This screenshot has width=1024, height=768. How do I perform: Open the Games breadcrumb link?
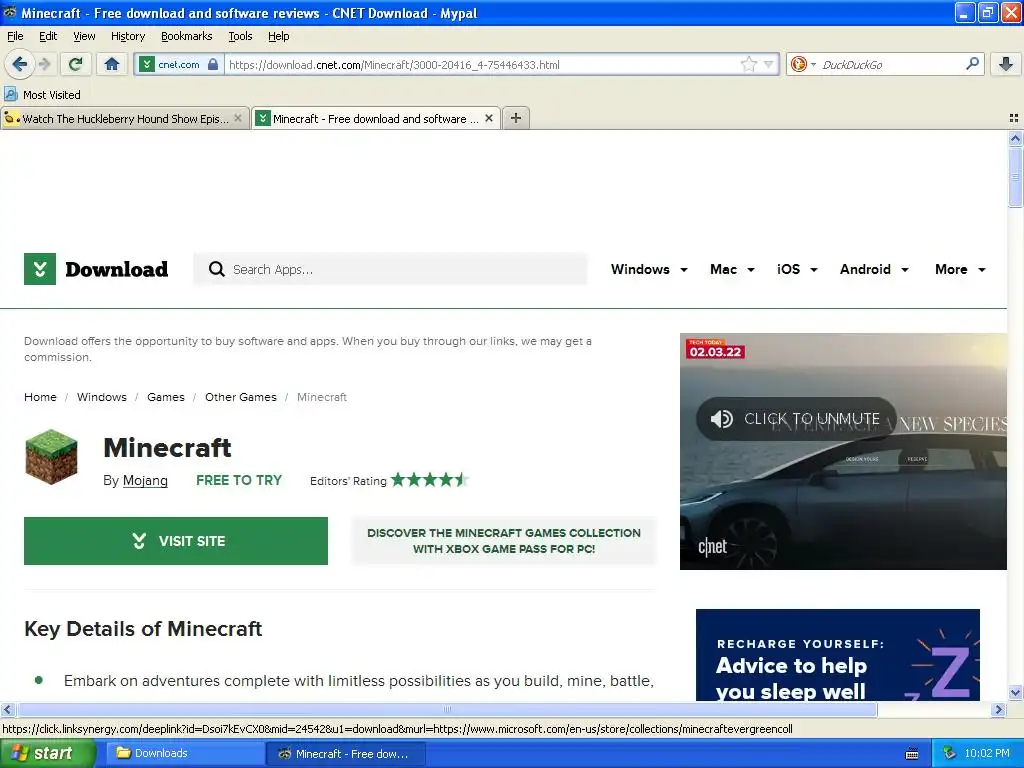(x=166, y=397)
